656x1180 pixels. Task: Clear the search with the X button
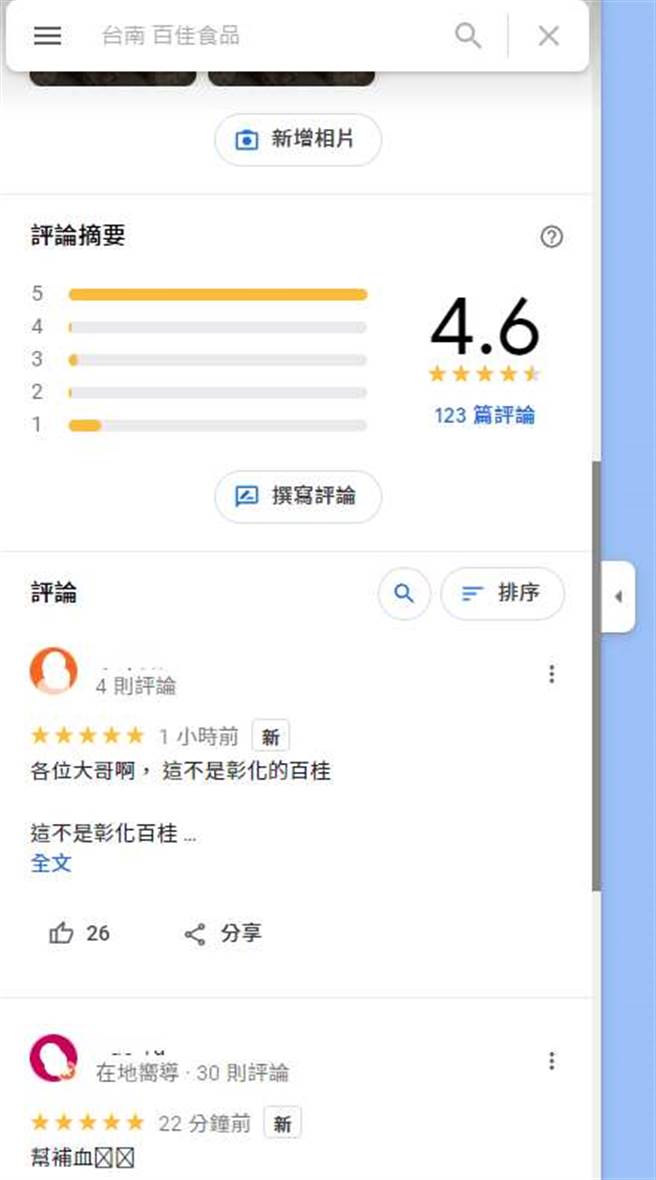pyautogui.click(x=548, y=36)
